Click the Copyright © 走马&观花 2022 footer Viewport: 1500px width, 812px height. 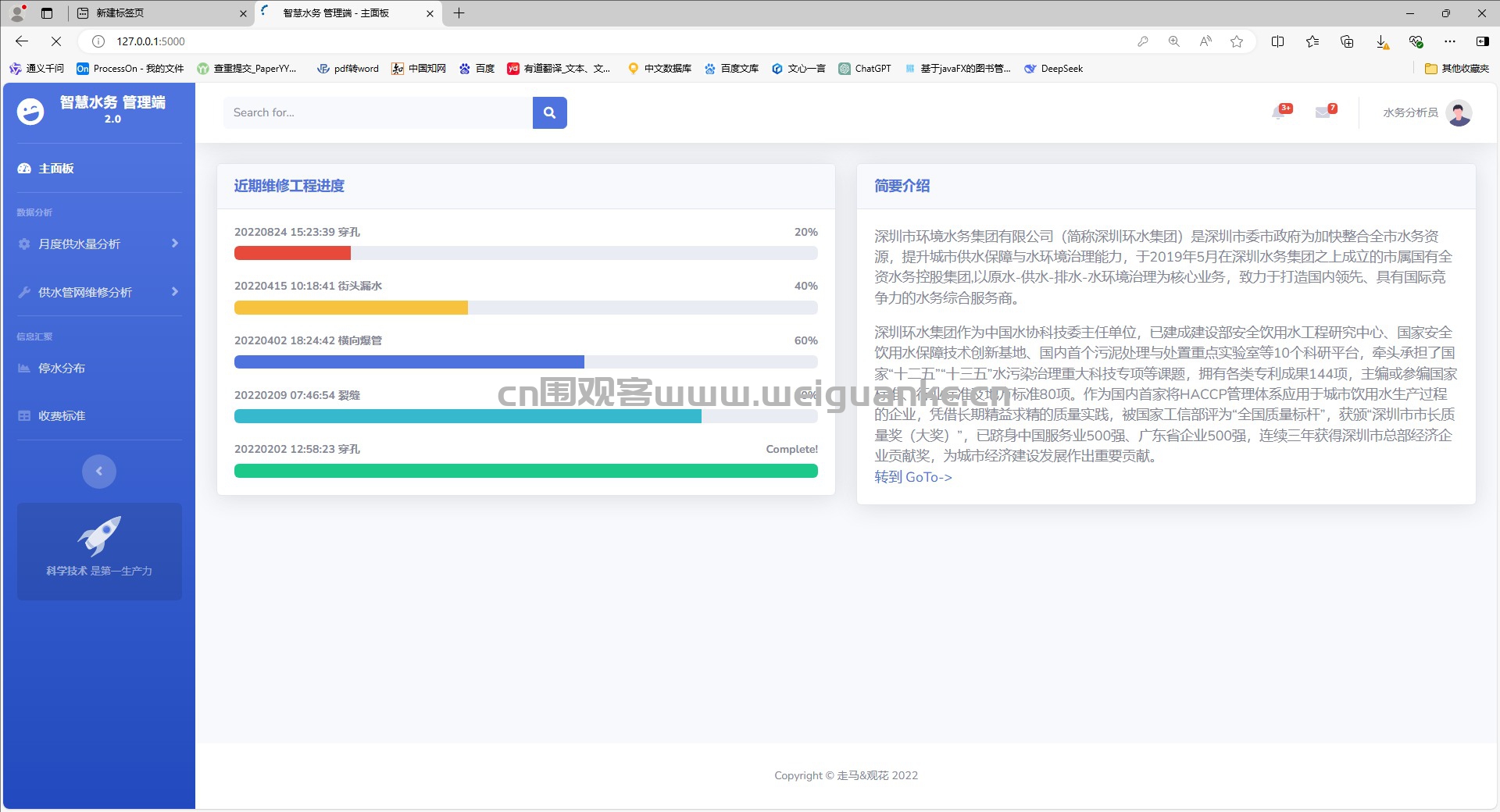[846, 775]
